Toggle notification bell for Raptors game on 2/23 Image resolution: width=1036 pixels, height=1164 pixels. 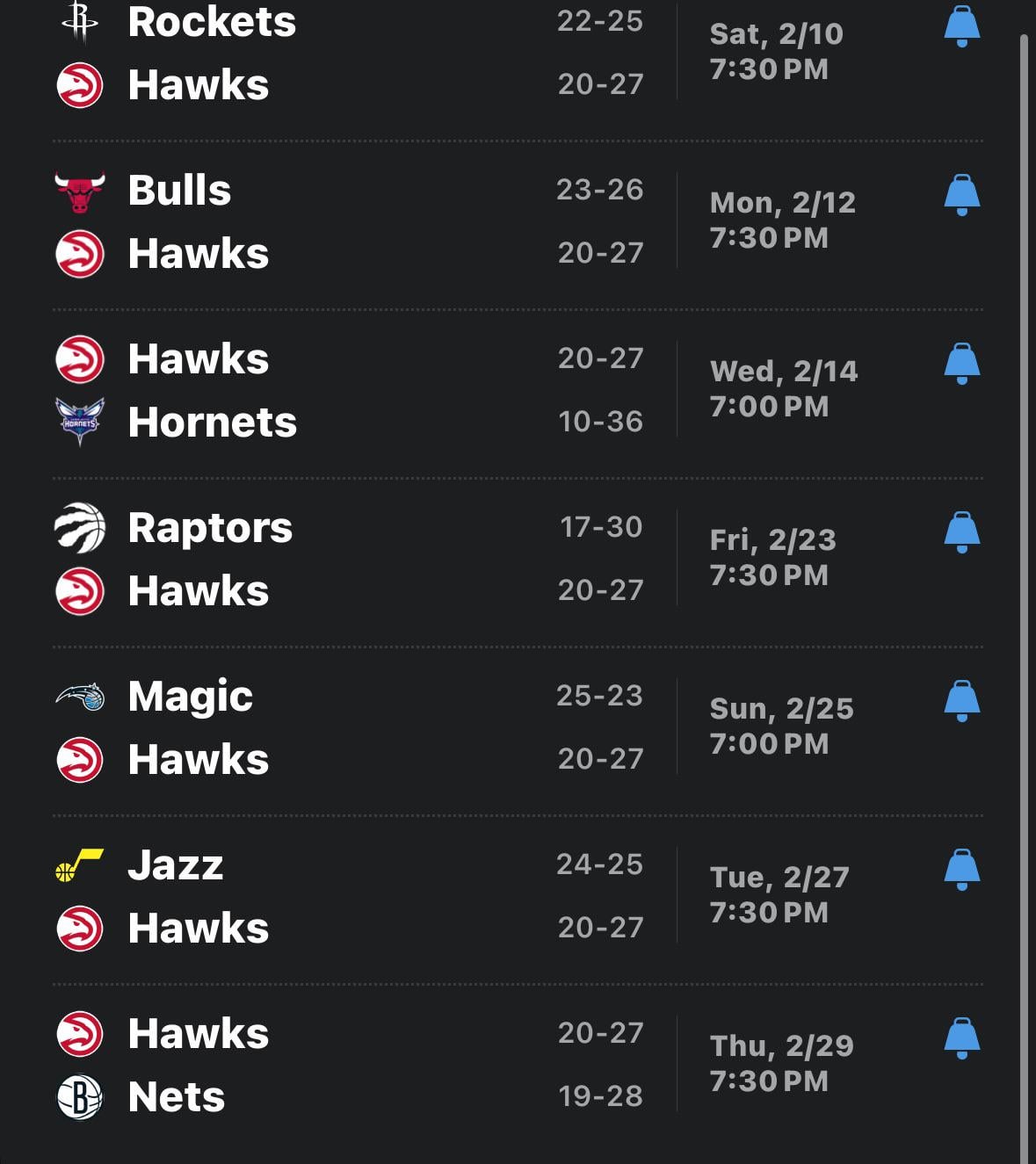coord(961,532)
